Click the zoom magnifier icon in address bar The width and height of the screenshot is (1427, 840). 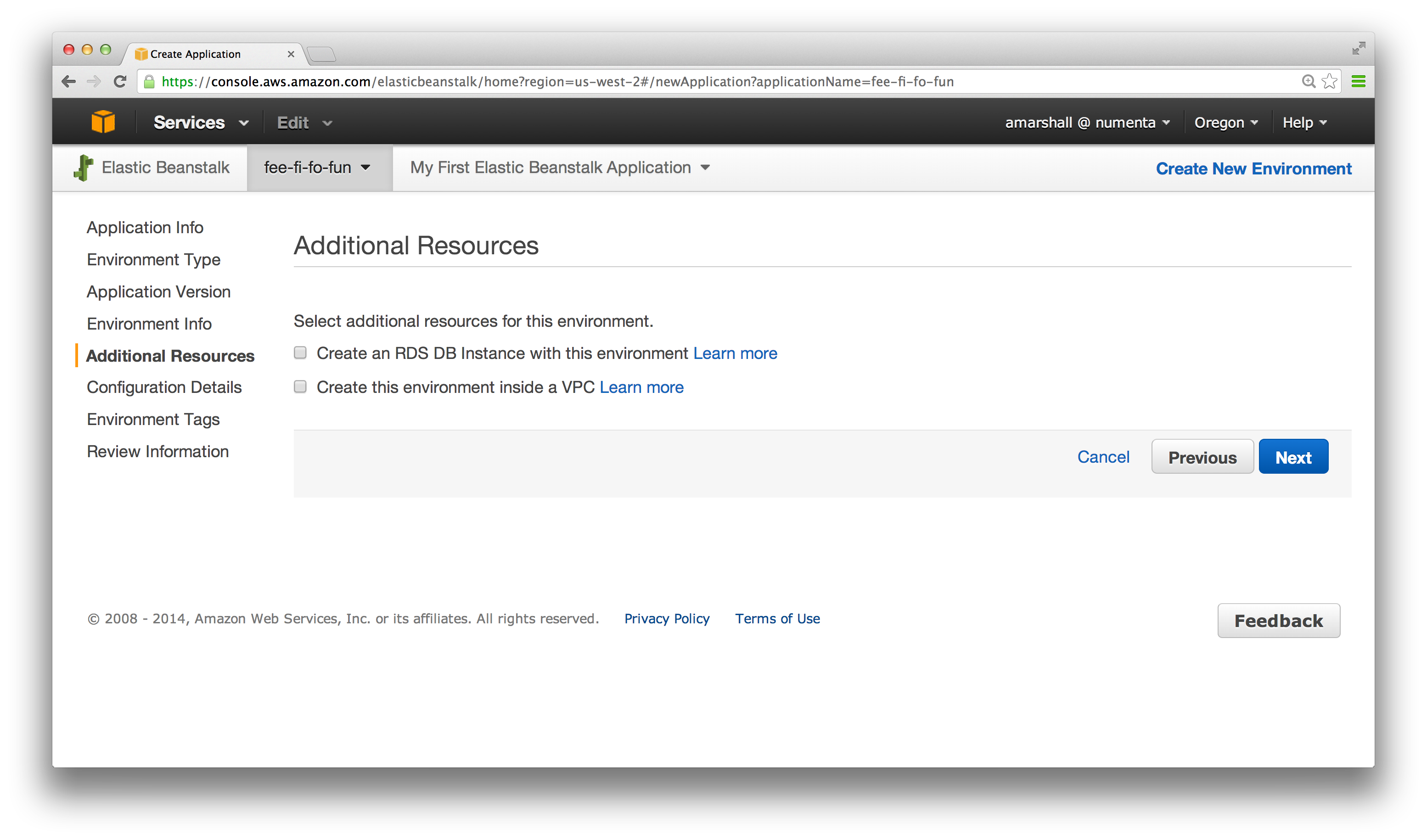[x=1308, y=82]
